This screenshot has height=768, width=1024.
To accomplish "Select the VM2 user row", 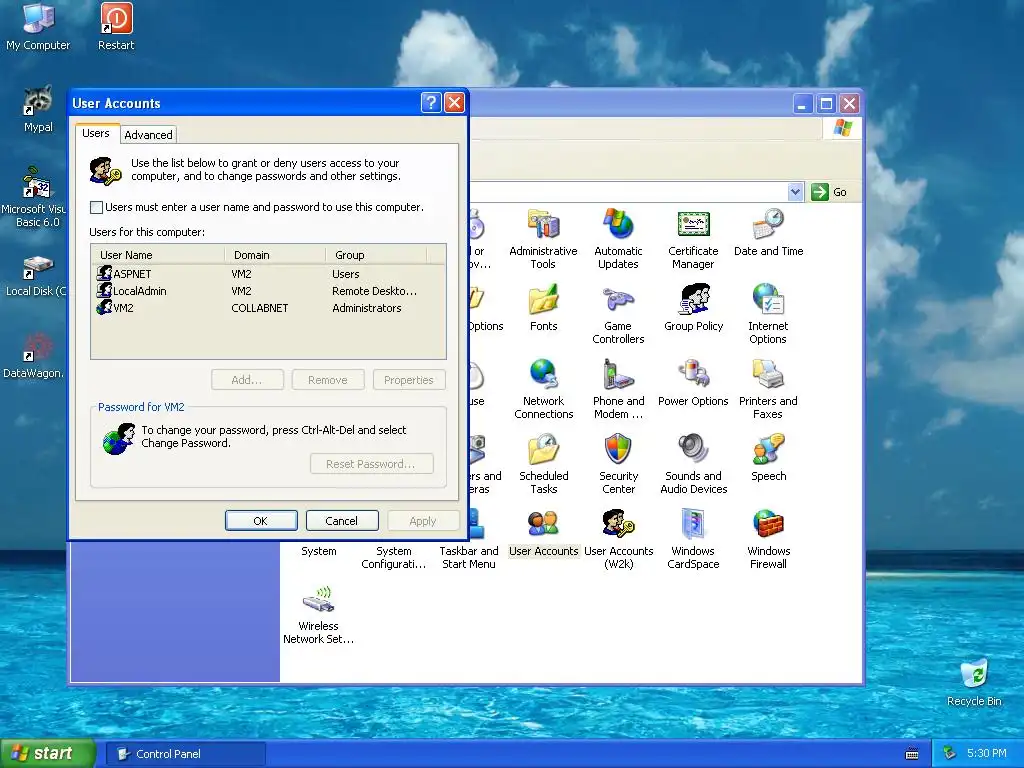I will pos(268,308).
